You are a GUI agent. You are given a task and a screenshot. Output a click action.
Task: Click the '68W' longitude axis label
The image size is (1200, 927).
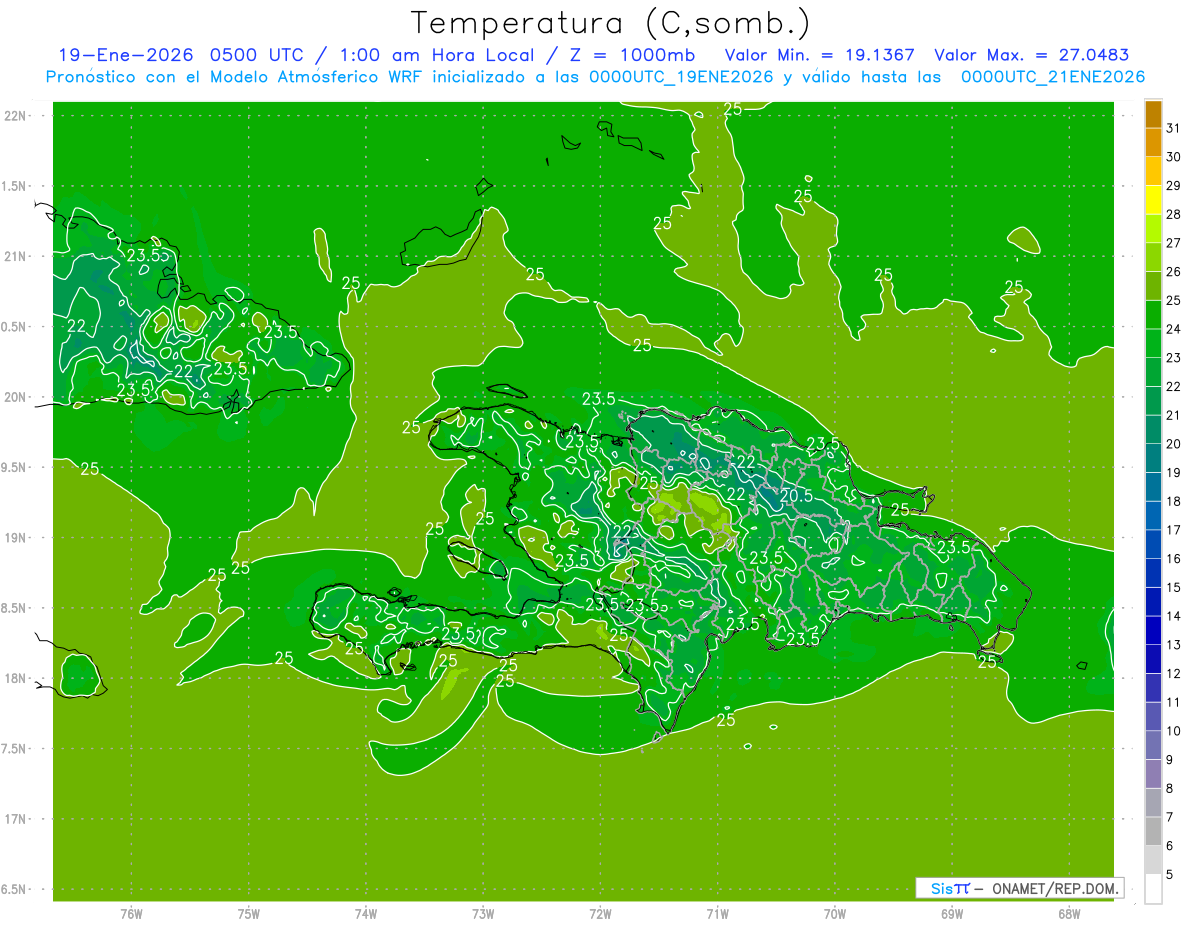1068,913
